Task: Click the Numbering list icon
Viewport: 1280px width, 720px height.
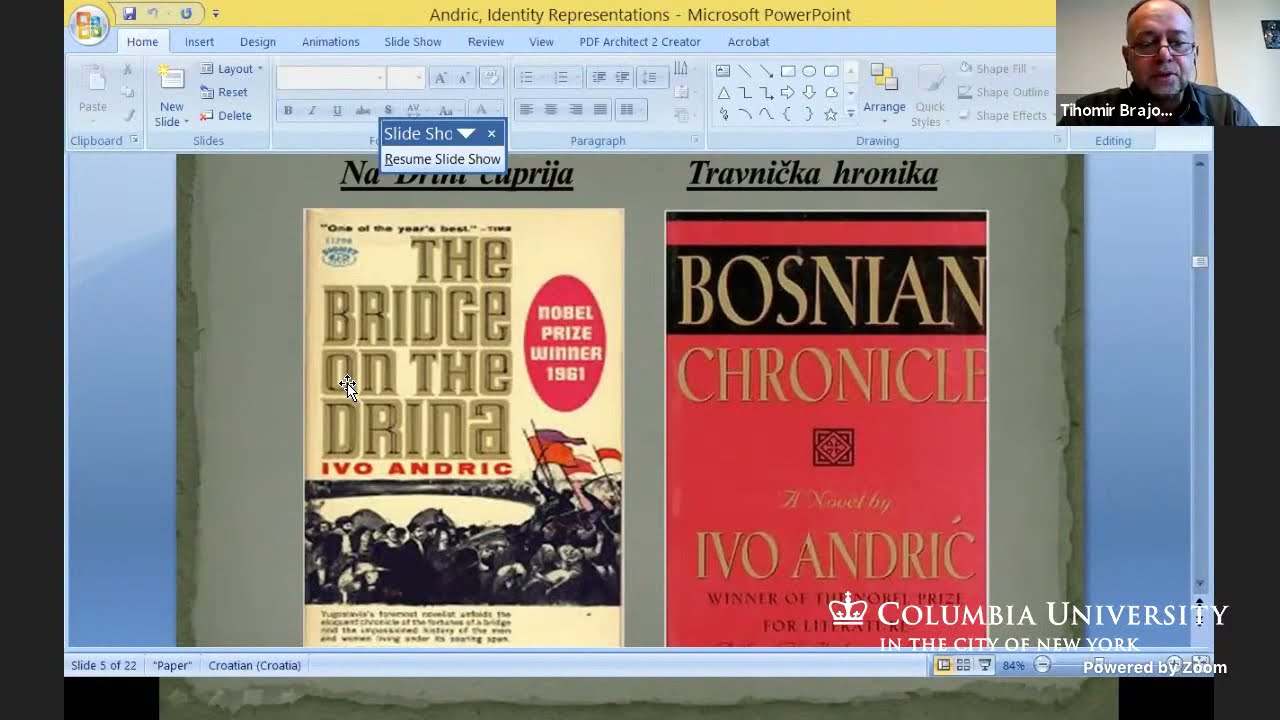Action: click(562, 78)
